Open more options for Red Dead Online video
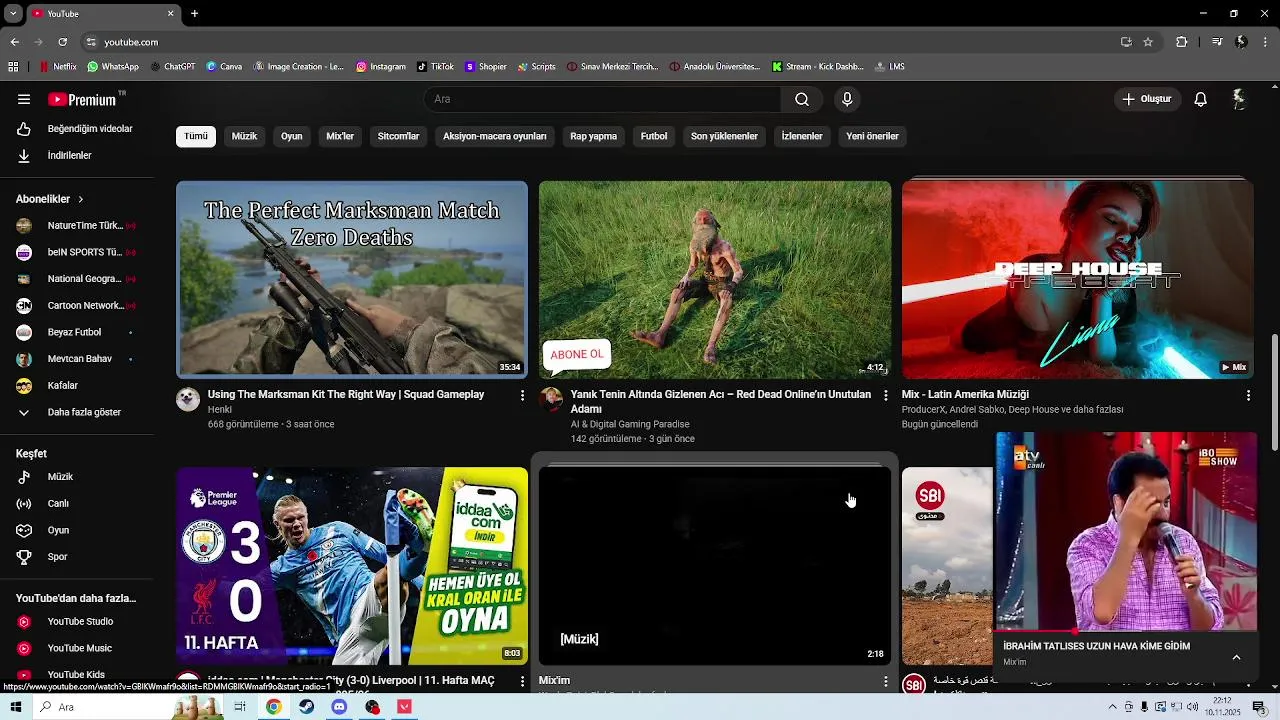 tap(885, 396)
